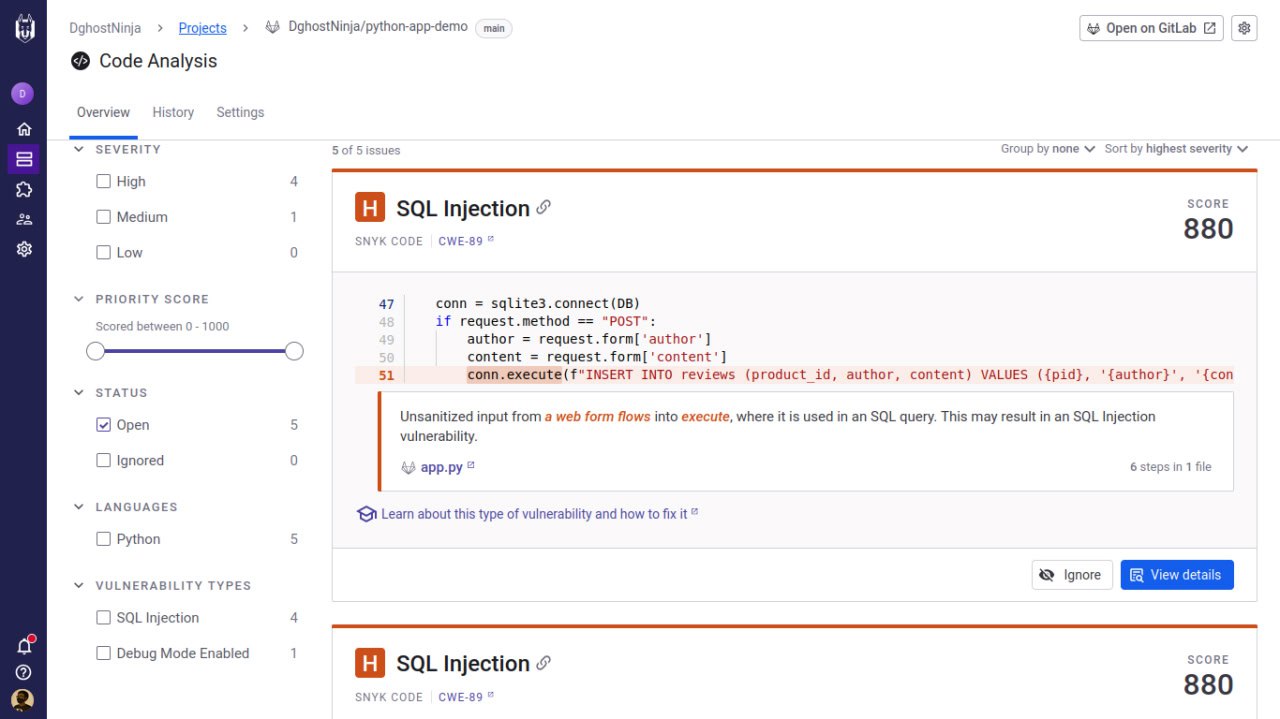
Task: Click the DghostNinja breadcrumb
Action: (105, 28)
